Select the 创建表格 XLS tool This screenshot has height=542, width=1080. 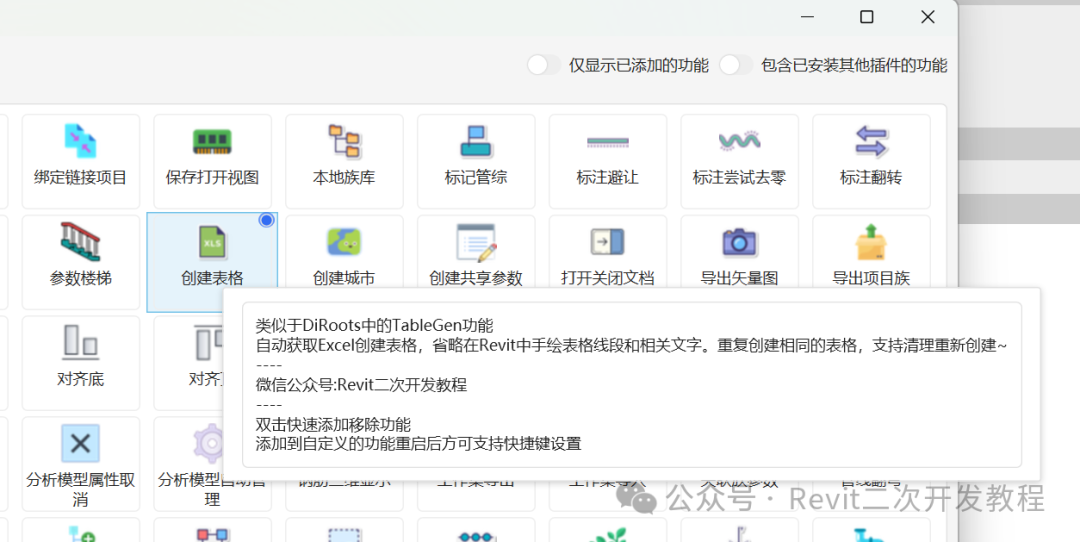(x=212, y=262)
